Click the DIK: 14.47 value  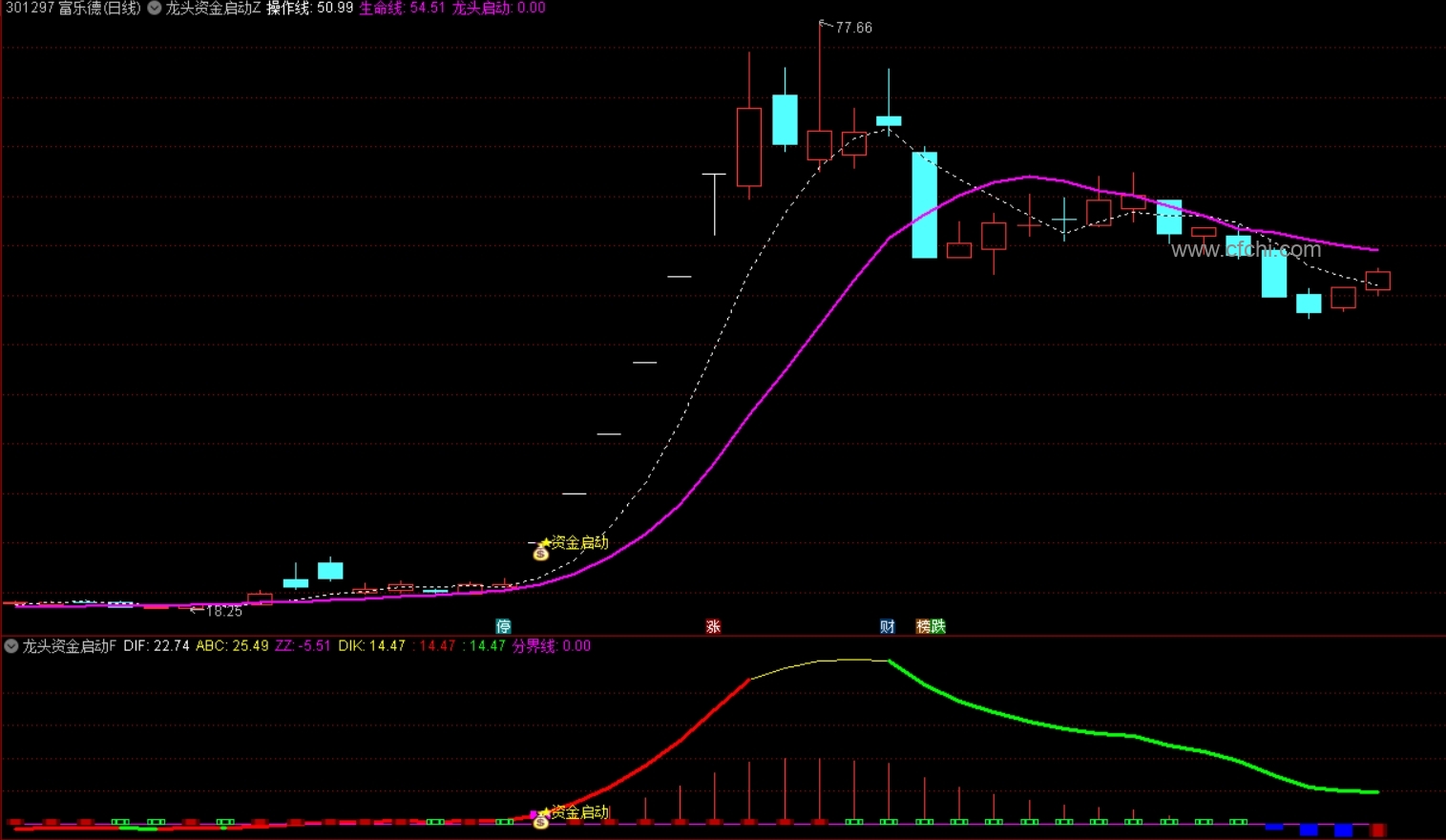point(371,646)
